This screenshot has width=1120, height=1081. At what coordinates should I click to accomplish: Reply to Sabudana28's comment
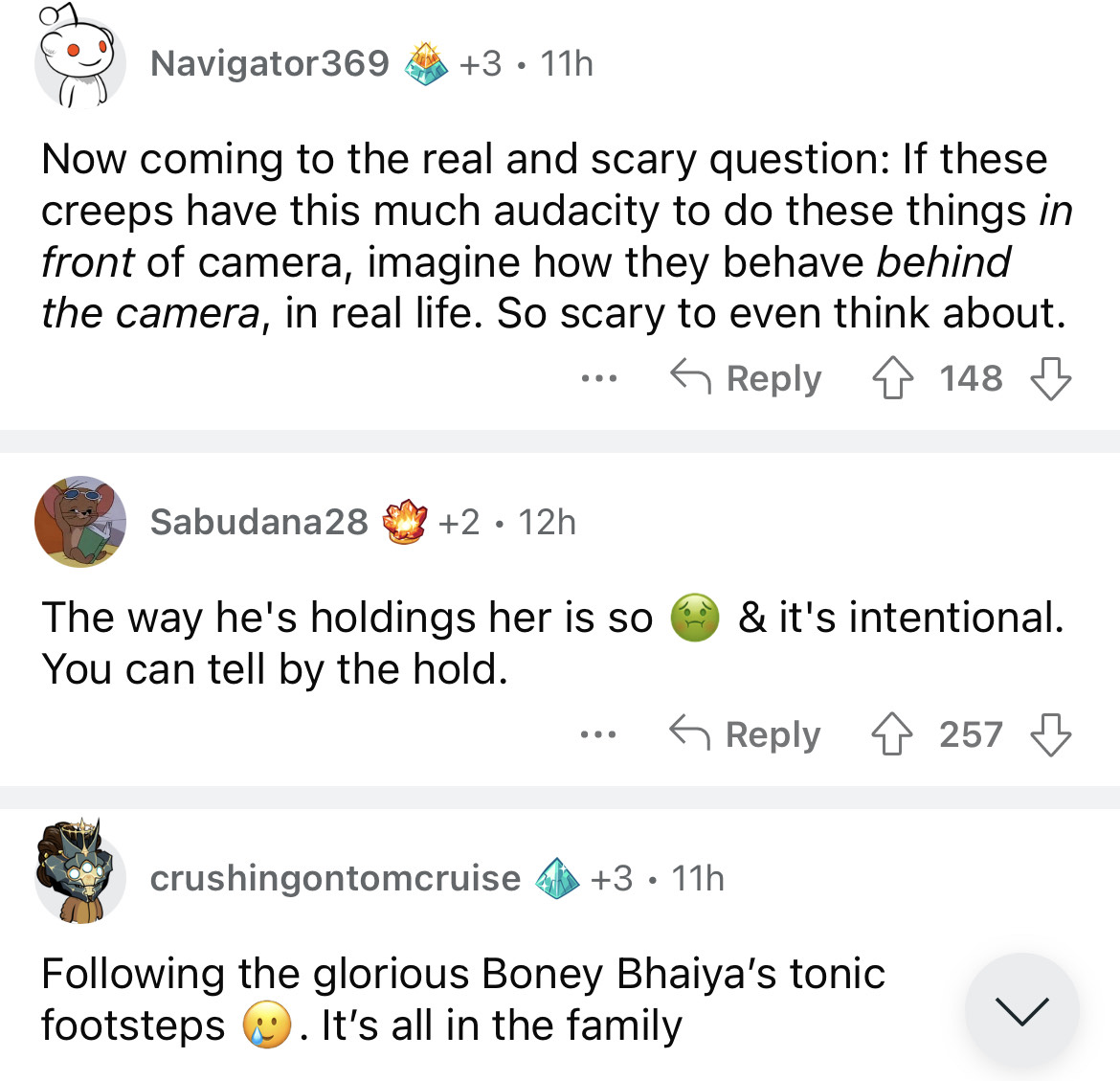coord(745,734)
